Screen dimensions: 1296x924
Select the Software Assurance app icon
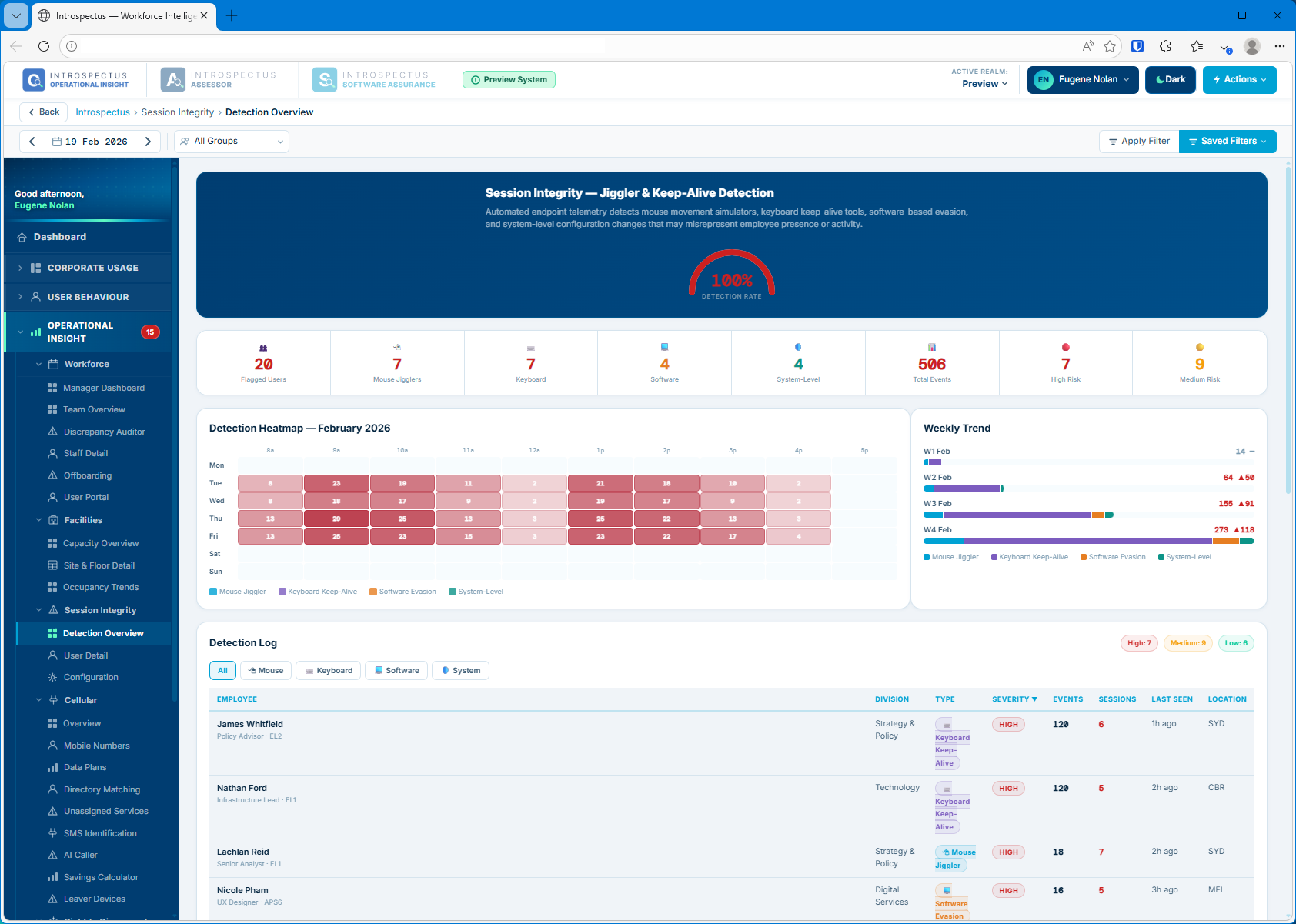click(324, 78)
